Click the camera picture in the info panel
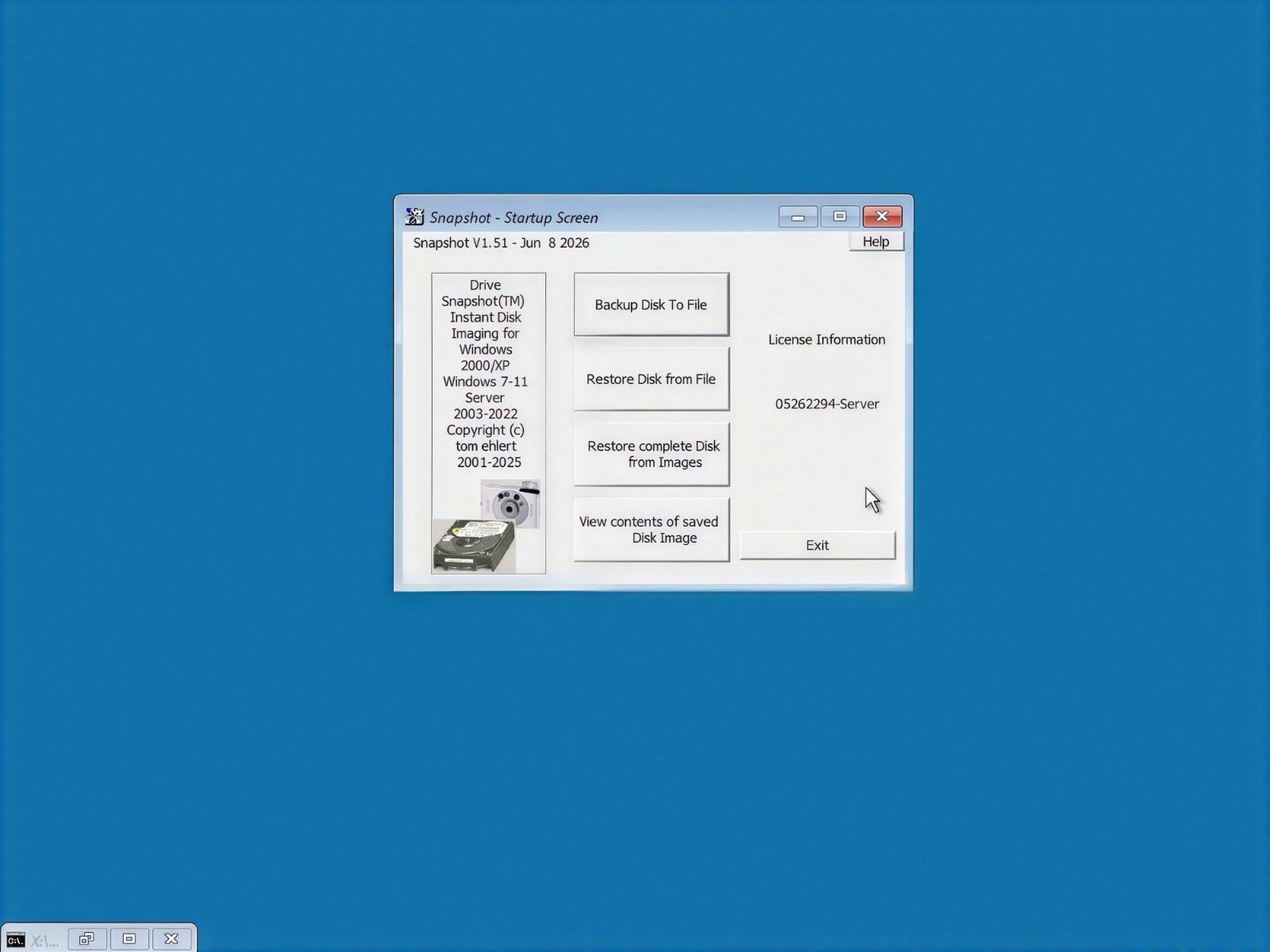Viewport: 1270px width, 952px height. 511,502
